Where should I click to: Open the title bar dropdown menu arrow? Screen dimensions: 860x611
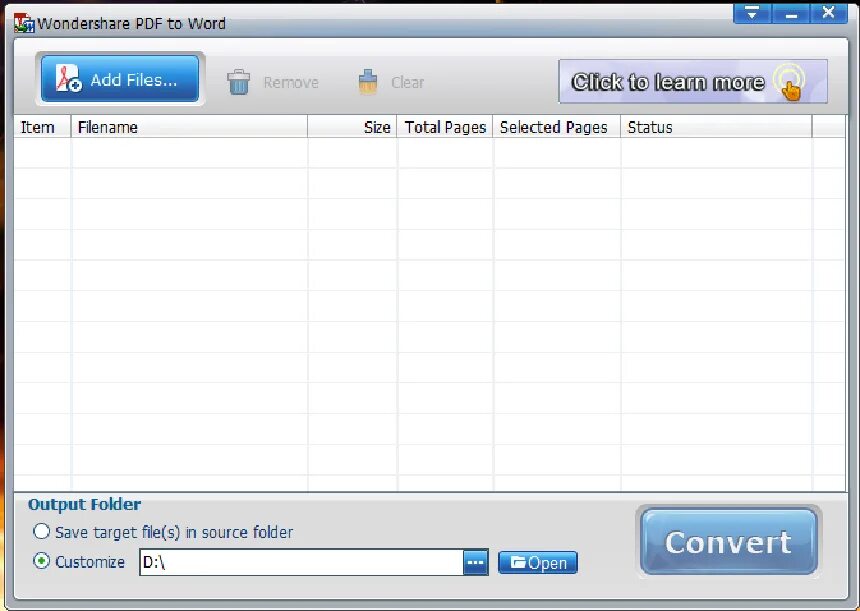(x=752, y=13)
